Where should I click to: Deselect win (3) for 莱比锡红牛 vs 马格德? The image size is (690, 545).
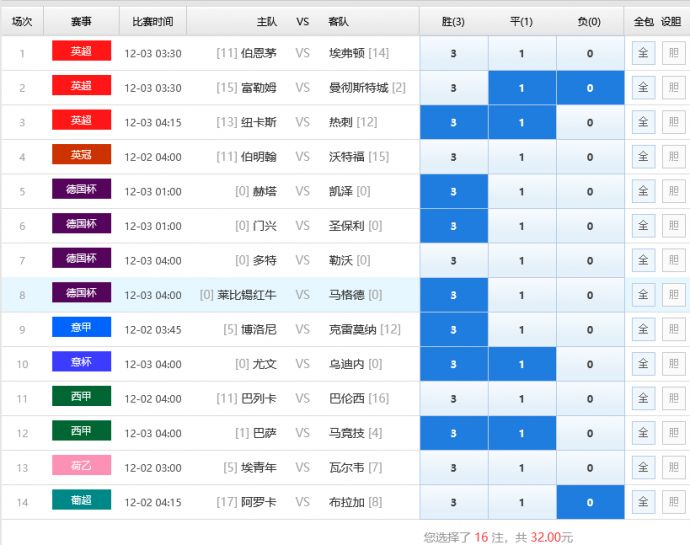(454, 295)
